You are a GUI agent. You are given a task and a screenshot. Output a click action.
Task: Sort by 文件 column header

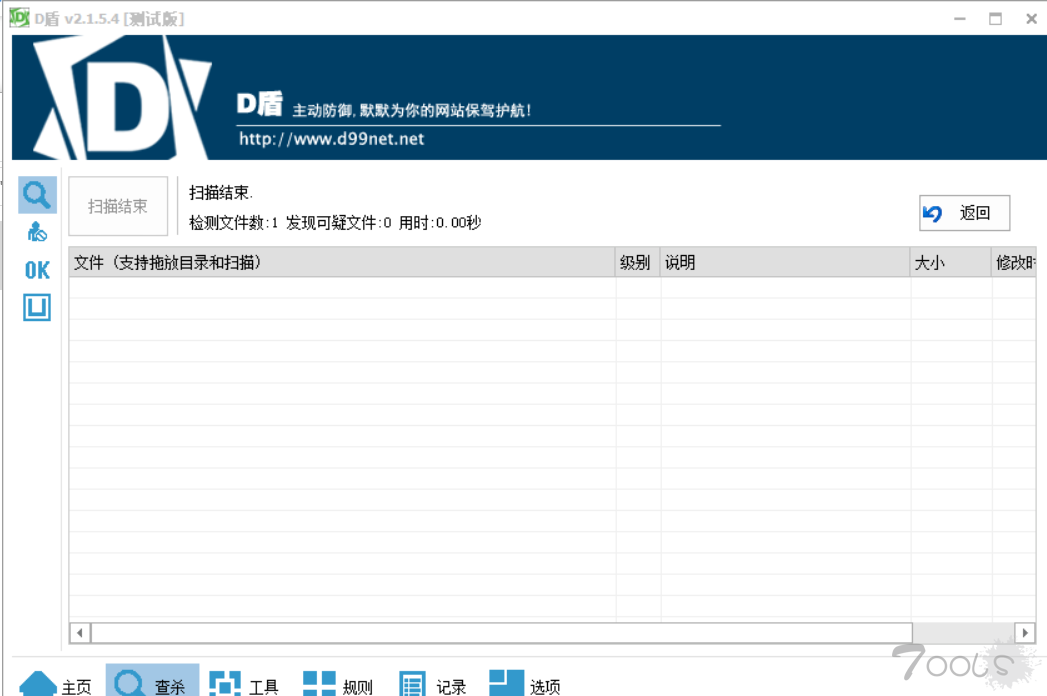[x=342, y=263]
